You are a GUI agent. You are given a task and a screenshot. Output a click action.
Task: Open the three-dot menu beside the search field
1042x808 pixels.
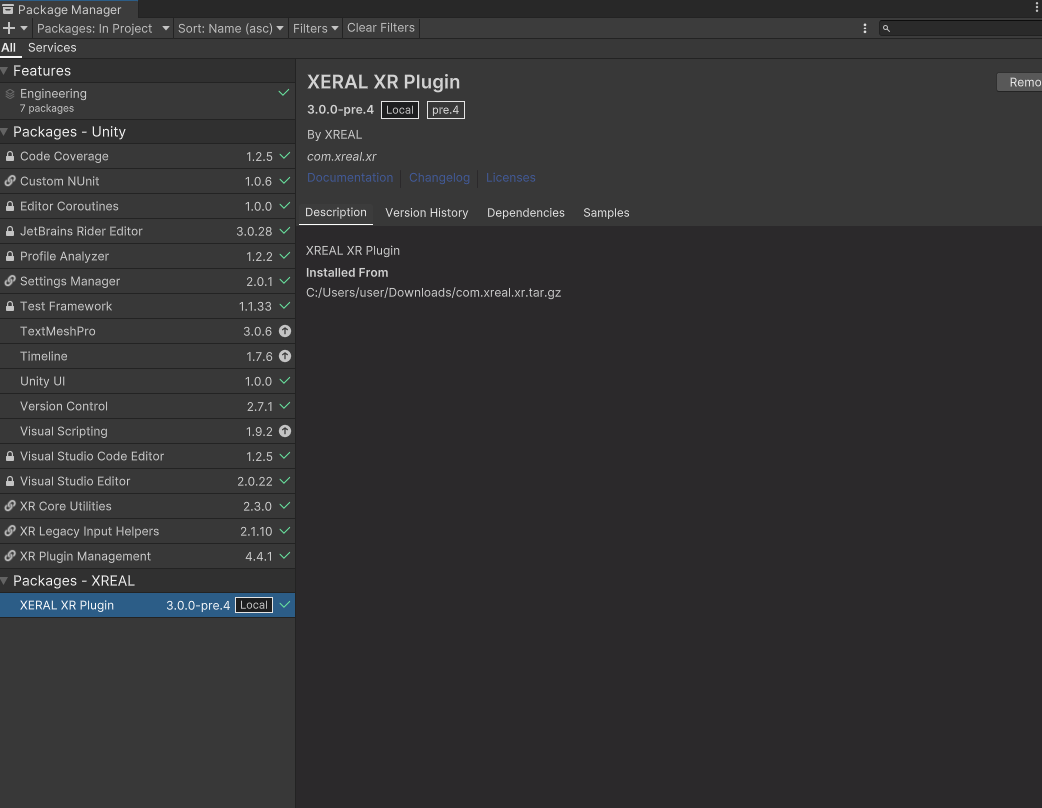865,28
